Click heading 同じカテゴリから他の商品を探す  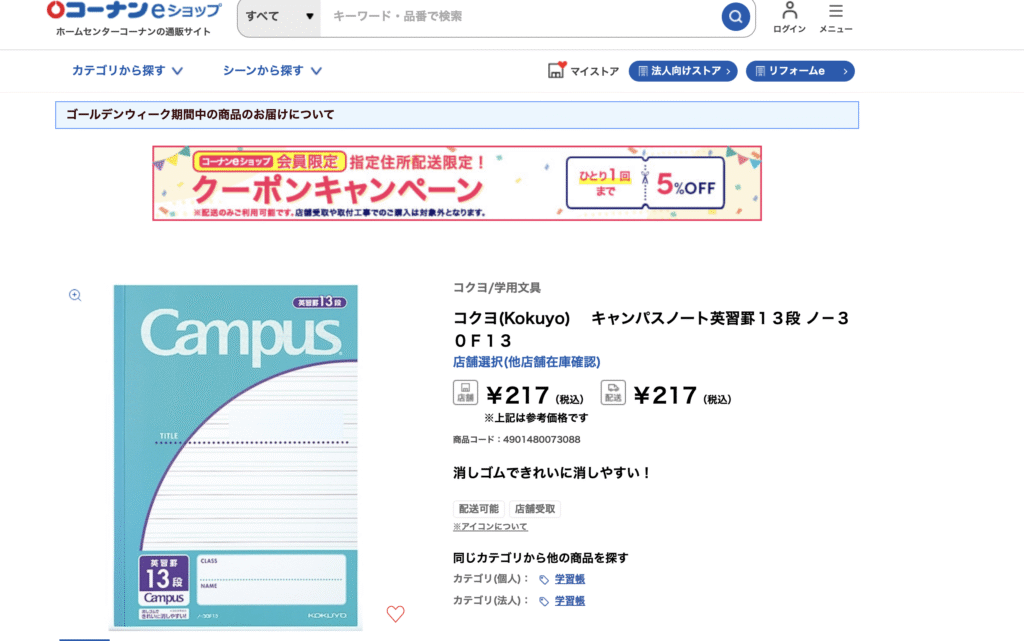point(541,558)
